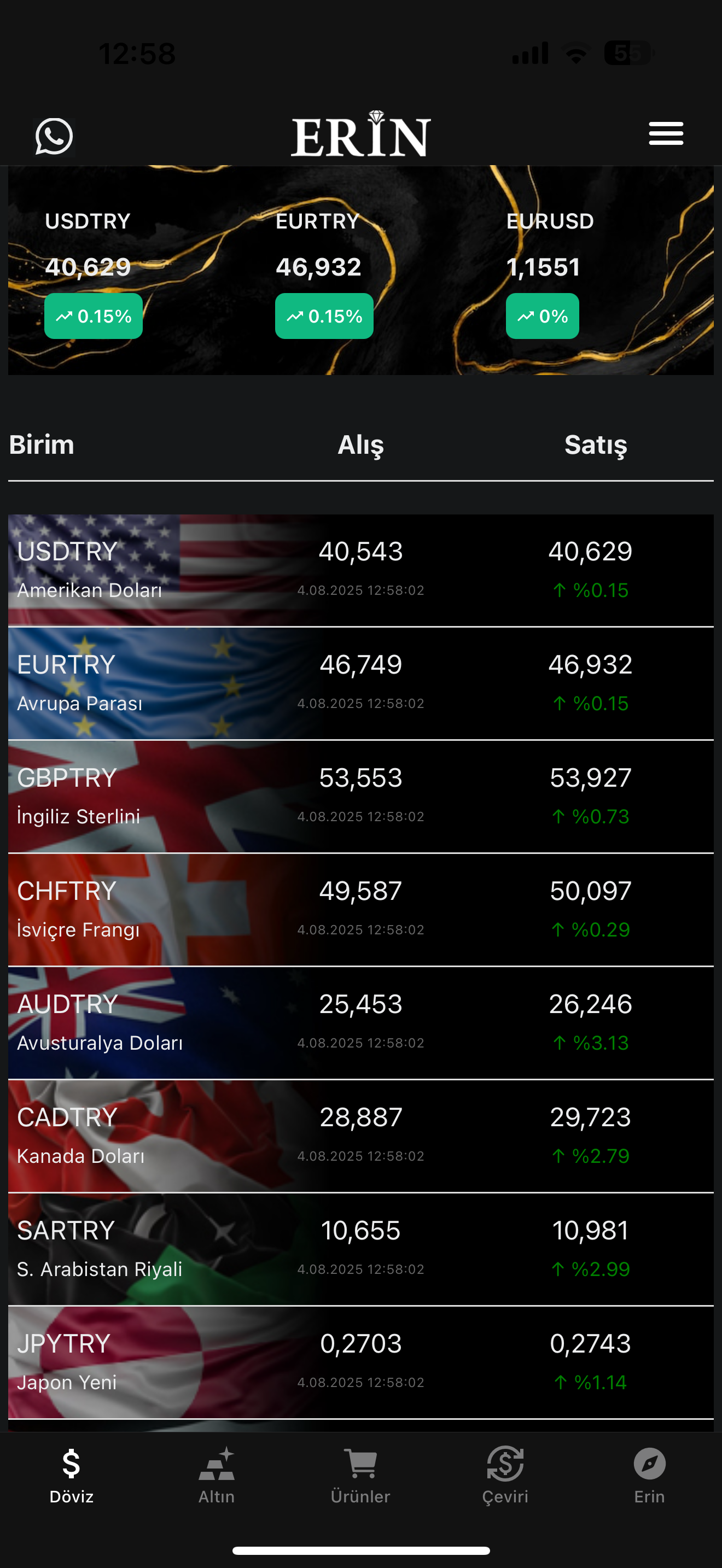Tap USDTRY 0.15% change badge
Viewport: 722px width, 1568px height.
click(x=94, y=316)
